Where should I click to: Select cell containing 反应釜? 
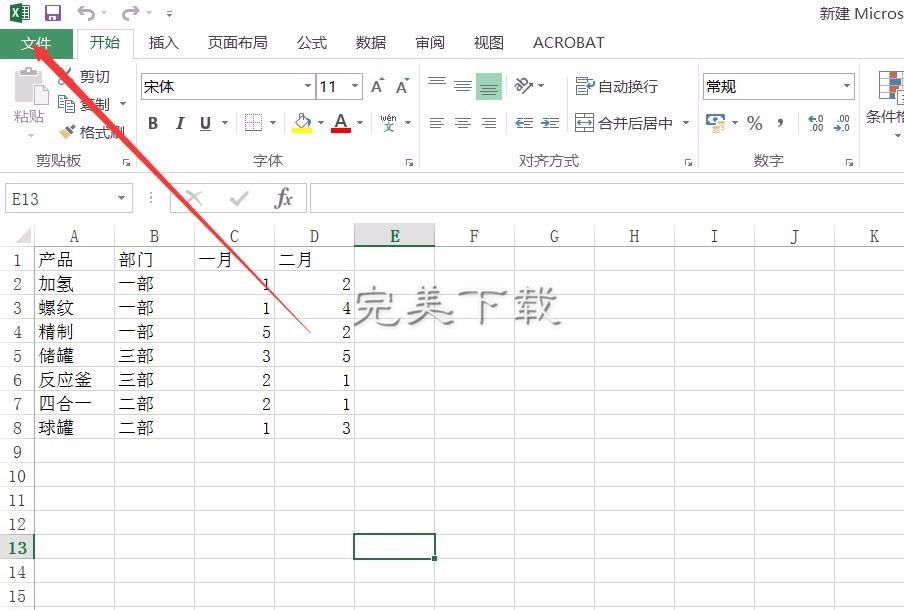tap(74, 379)
